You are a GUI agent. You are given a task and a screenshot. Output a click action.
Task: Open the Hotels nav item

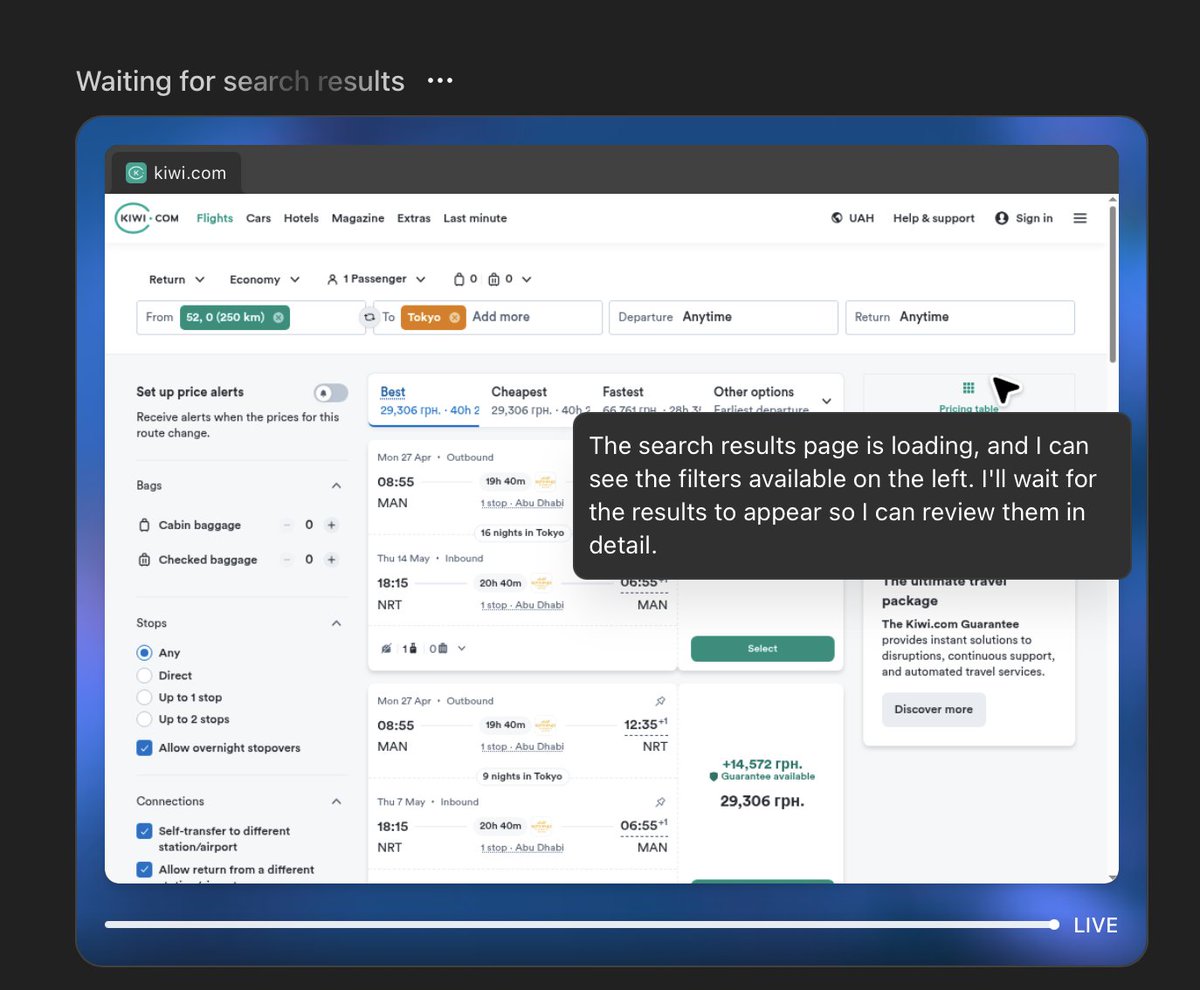tap(301, 218)
